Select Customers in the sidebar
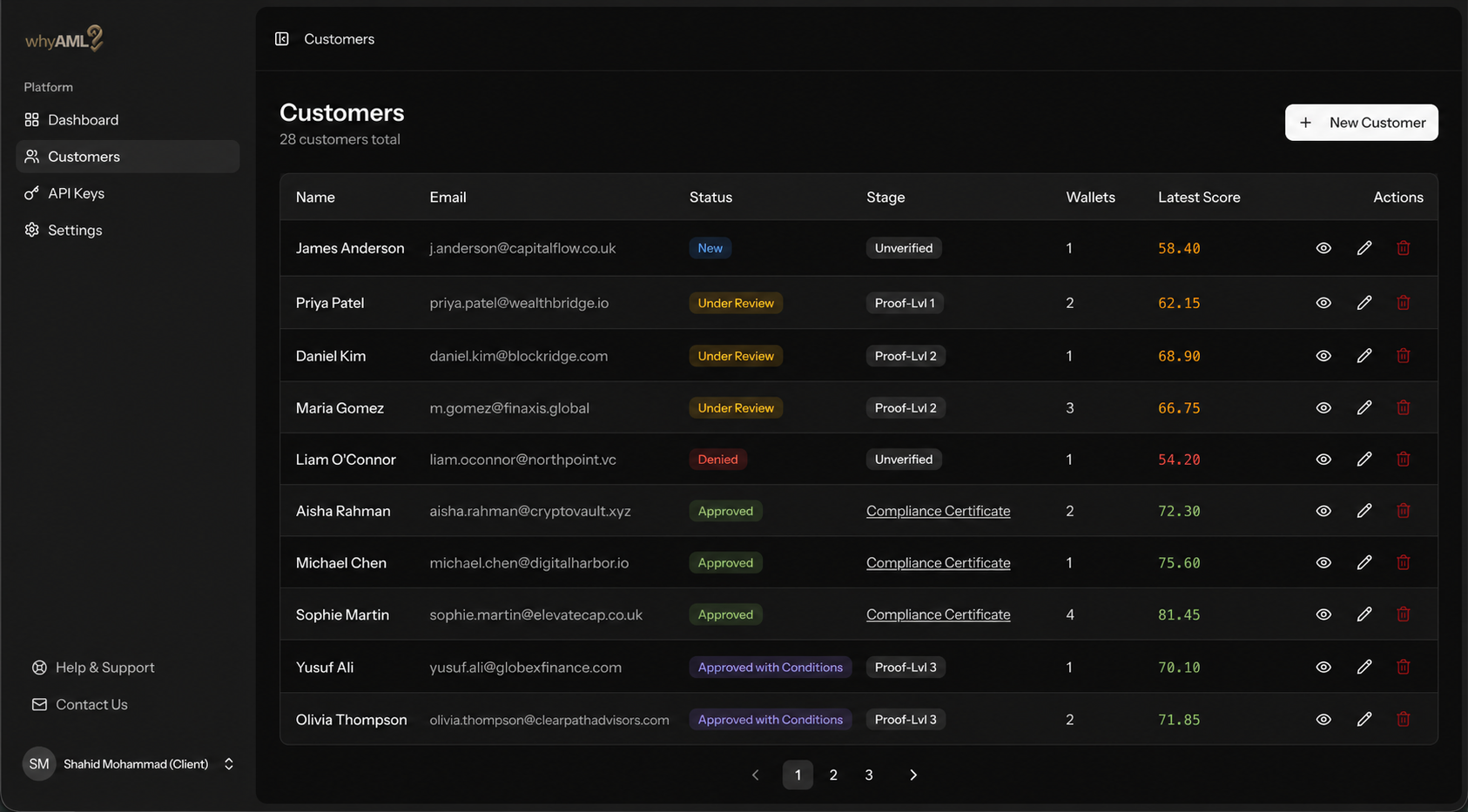Viewport: 1468px width, 812px height. point(127,157)
